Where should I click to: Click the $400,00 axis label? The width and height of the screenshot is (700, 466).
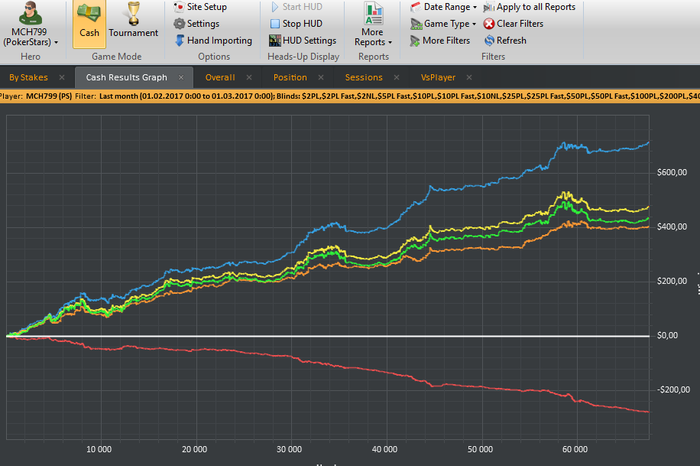(x=672, y=227)
